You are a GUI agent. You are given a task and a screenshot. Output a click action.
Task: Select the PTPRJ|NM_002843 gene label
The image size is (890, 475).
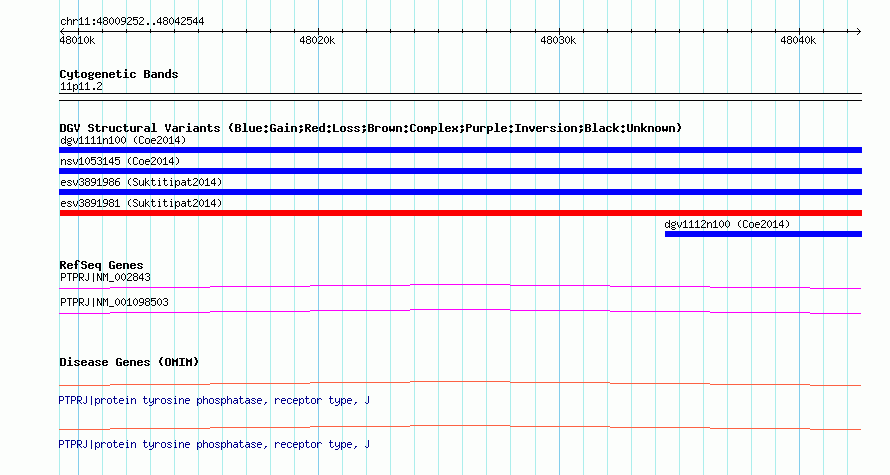tap(106, 277)
